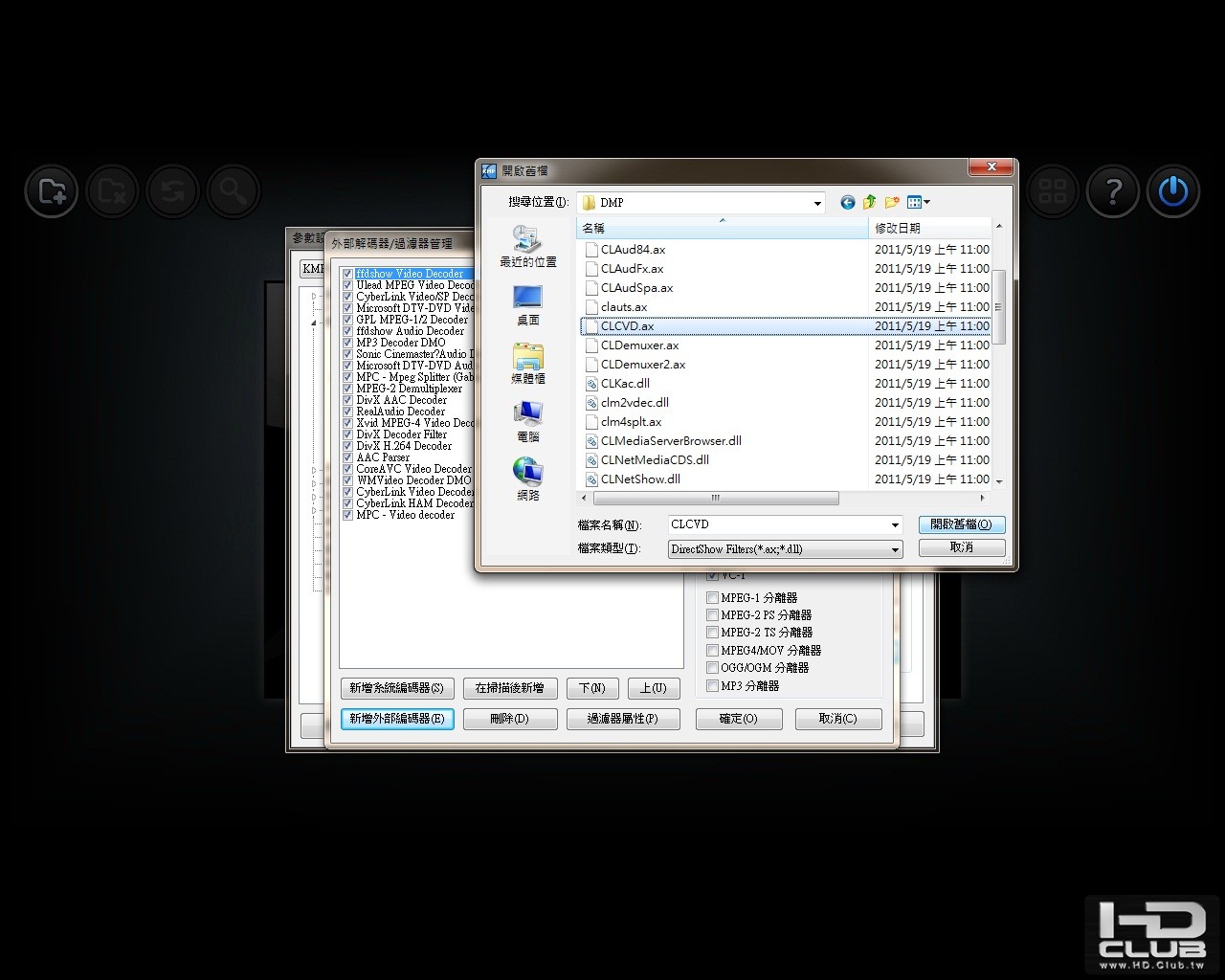Click the 開啟舊檔(O) button
Viewport: 1225px width, 980px height.
pyautogui.click(x=962, y=524)
